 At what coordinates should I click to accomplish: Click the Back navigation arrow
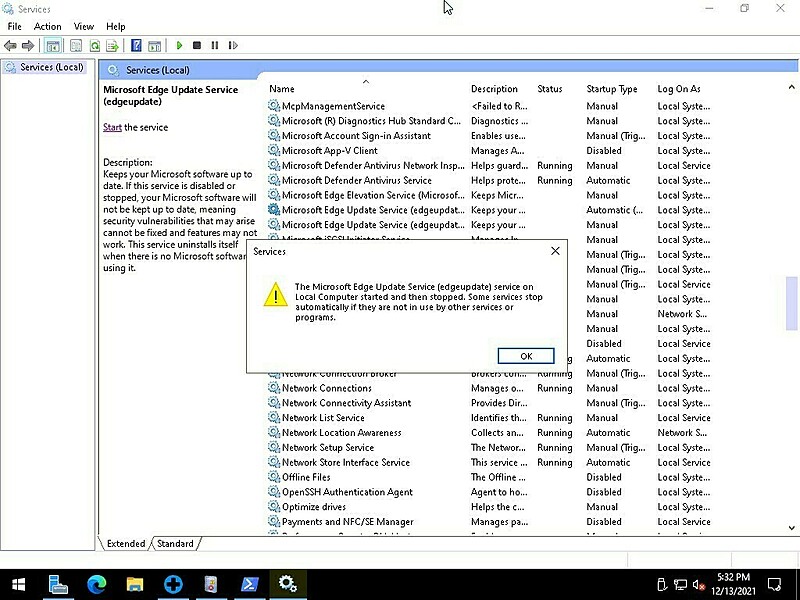point(10,45)
